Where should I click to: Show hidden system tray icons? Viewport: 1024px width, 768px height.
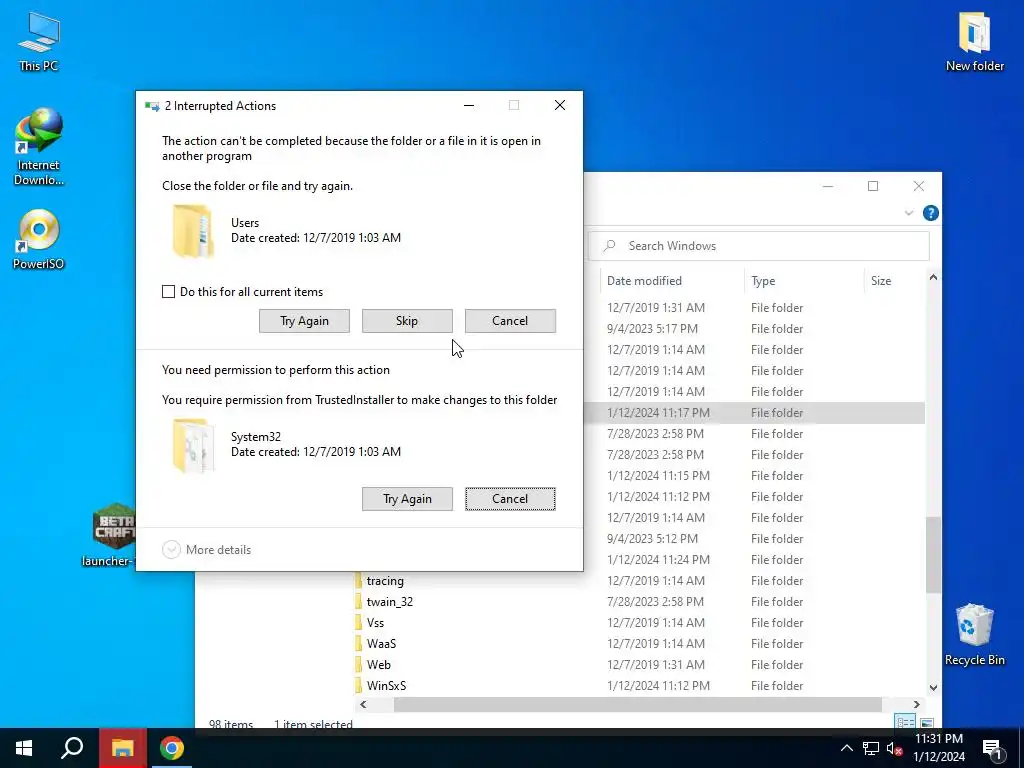(846, 748)
